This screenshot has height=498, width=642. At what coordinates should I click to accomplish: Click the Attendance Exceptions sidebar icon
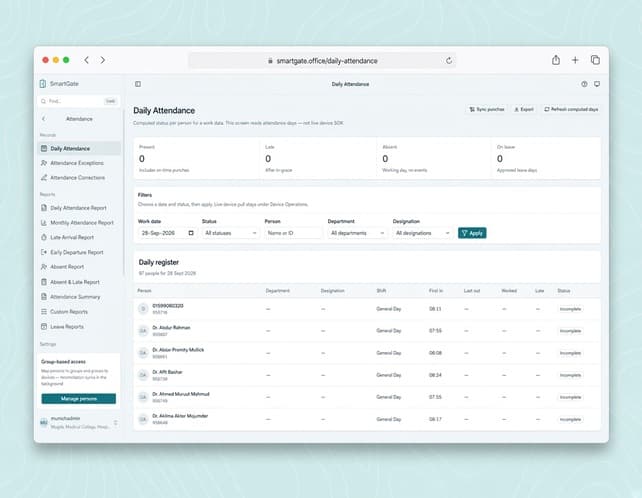click(44, 163)
